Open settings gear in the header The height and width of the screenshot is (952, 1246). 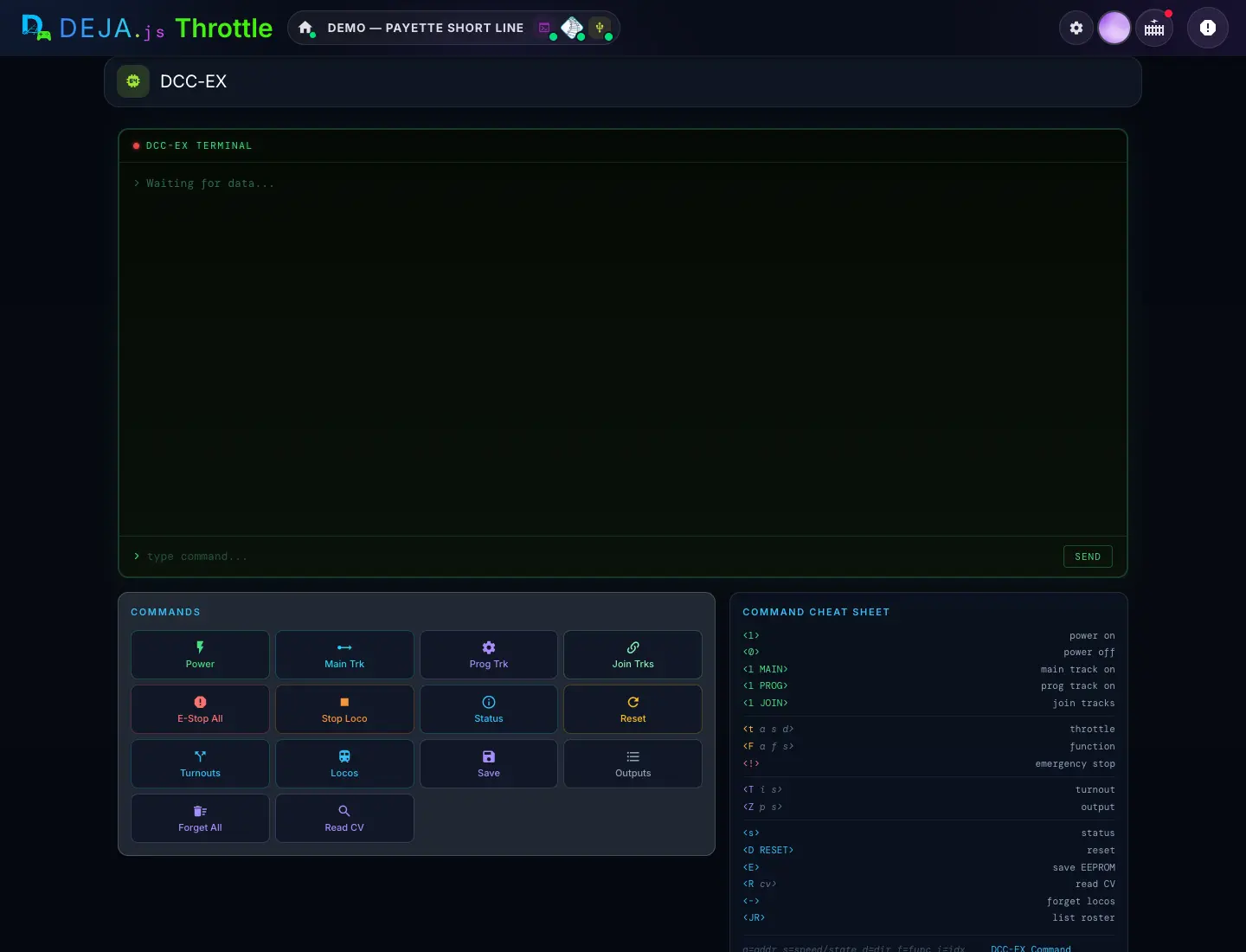point(1076,28)
